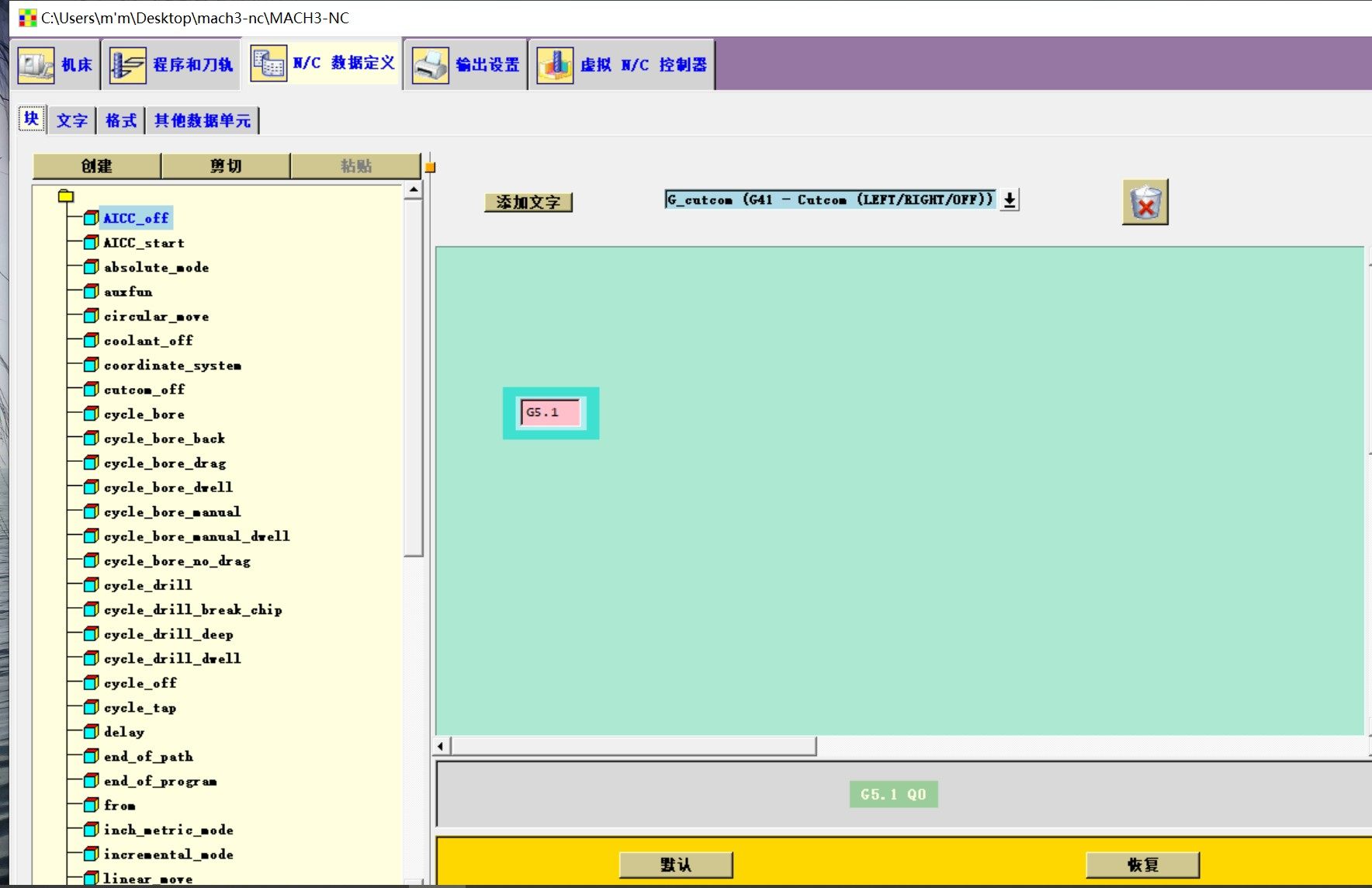Viewport: 1372px width, 888px height.
Task: Select the pink G5.1 word in the block
Action: (x=550, y=412)
